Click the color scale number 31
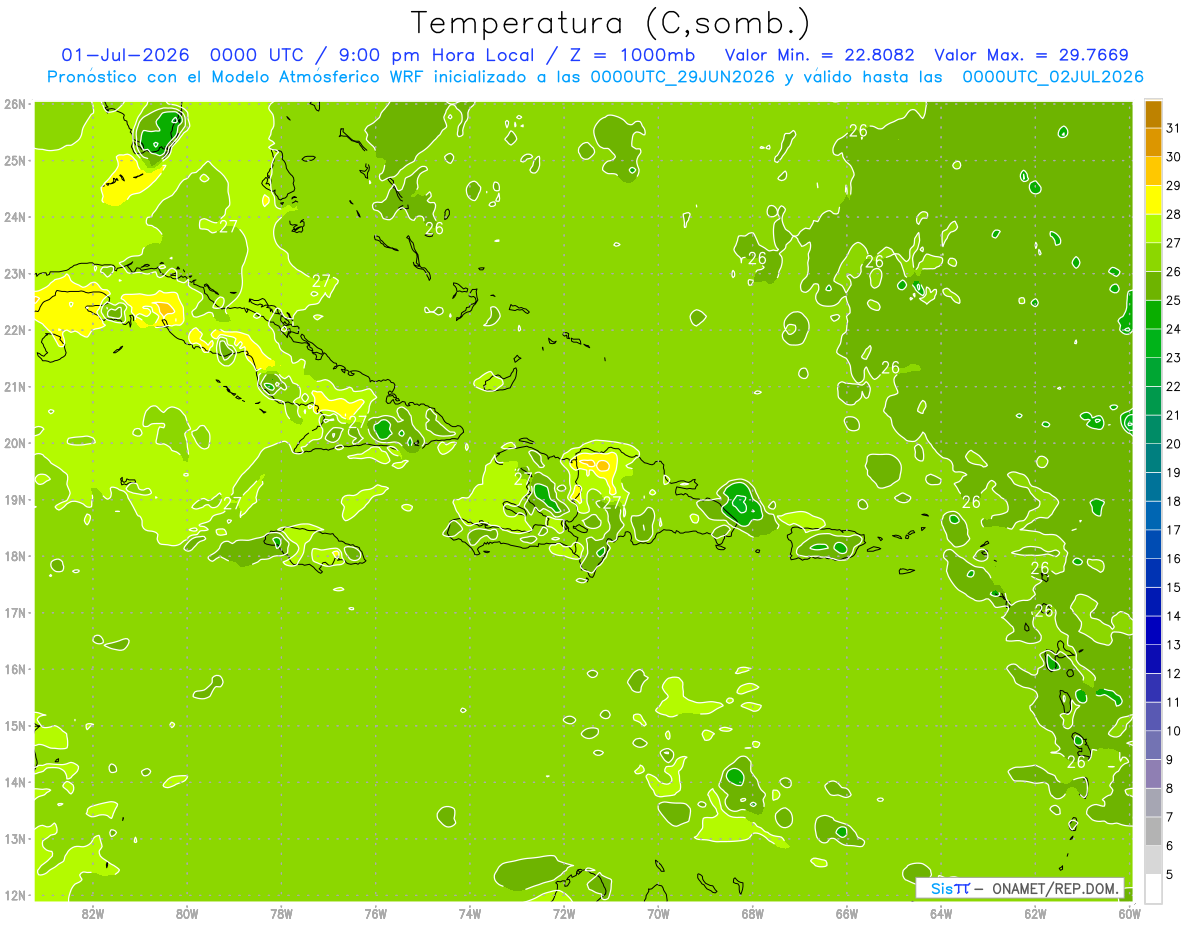The height and width of the screenshot is (927, 1200). [x=1173, y=128]
